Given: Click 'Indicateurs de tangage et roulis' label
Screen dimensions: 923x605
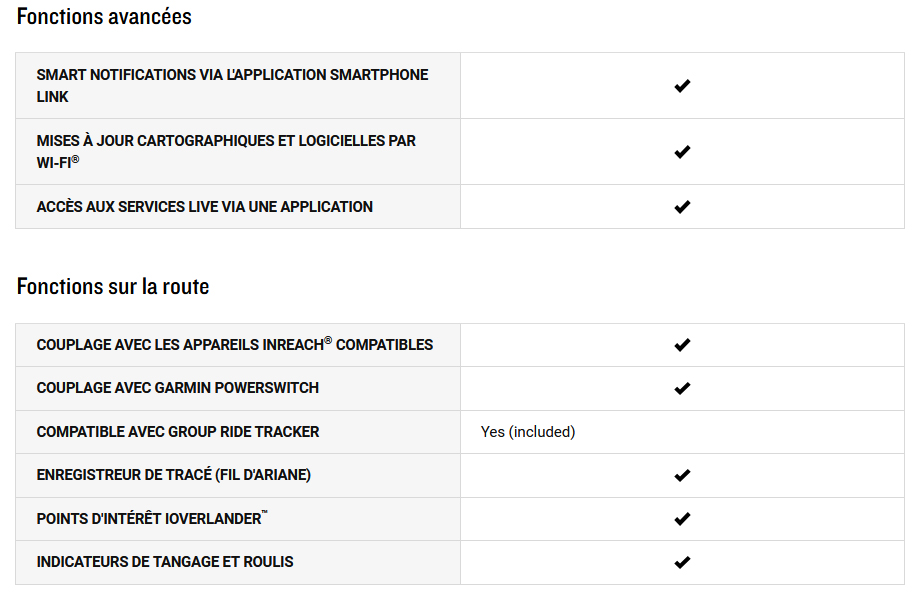Looking at the screenshot, I should [x=164, y=561].
